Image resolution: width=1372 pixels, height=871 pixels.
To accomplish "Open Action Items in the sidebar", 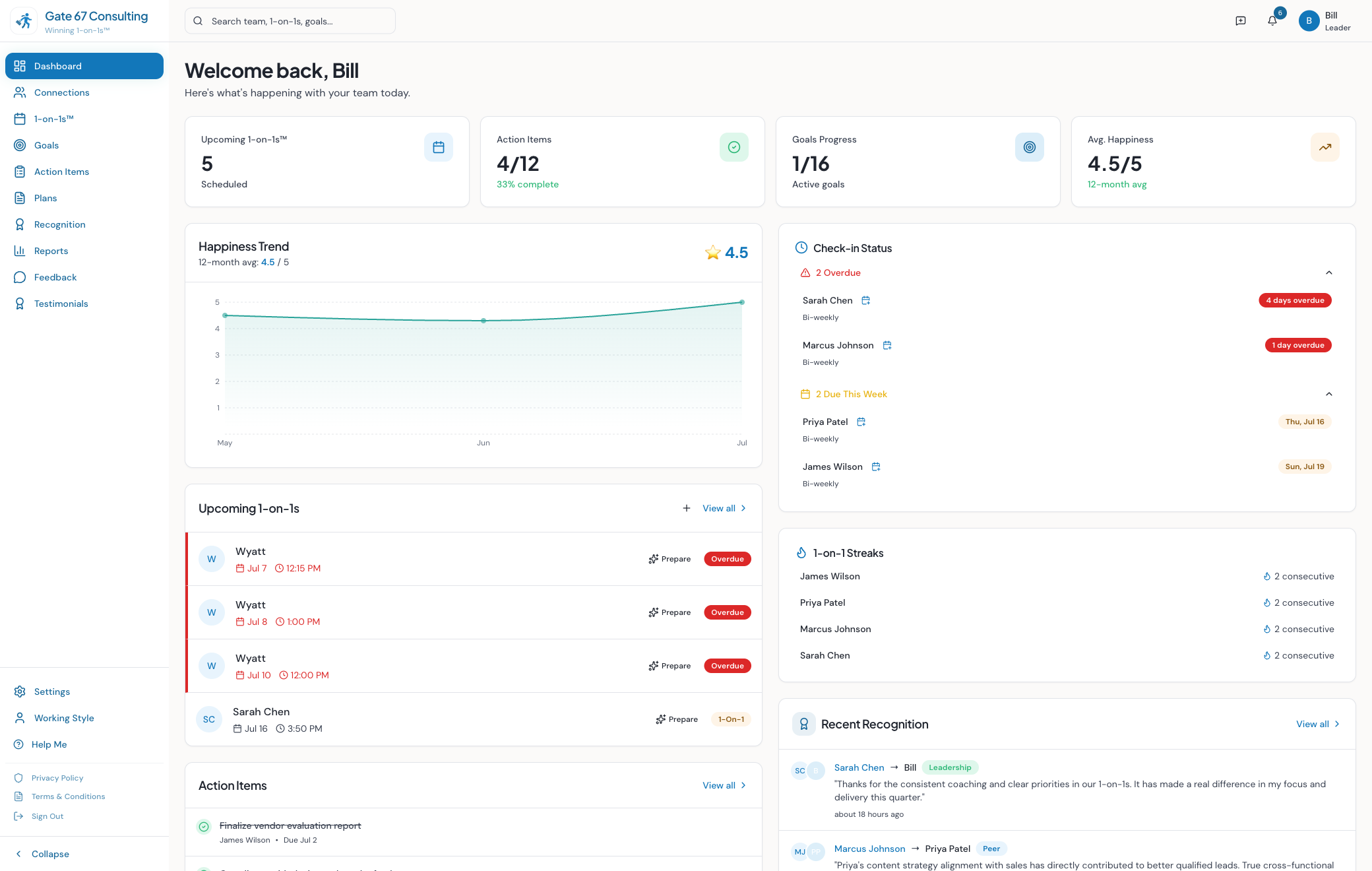I will coord(84,172).
